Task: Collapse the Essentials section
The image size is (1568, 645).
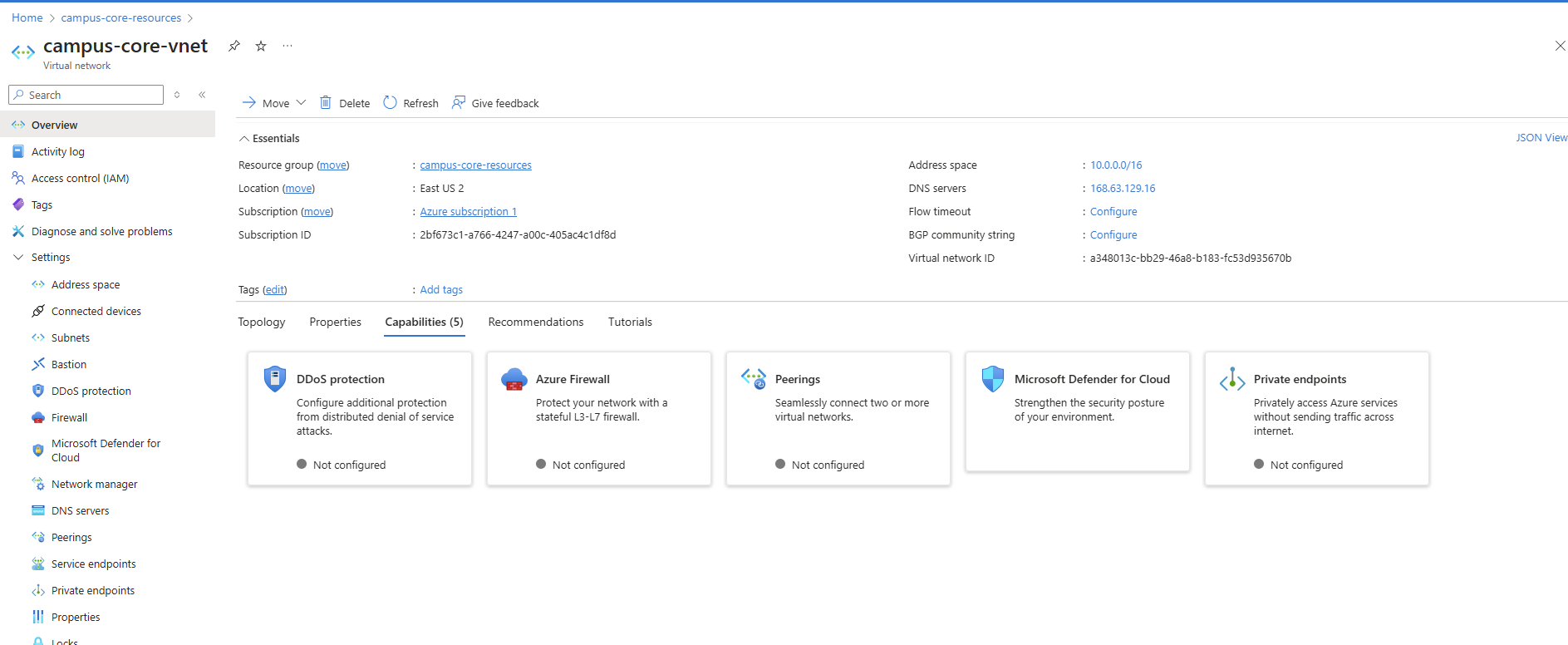Action: click(244, 139)
